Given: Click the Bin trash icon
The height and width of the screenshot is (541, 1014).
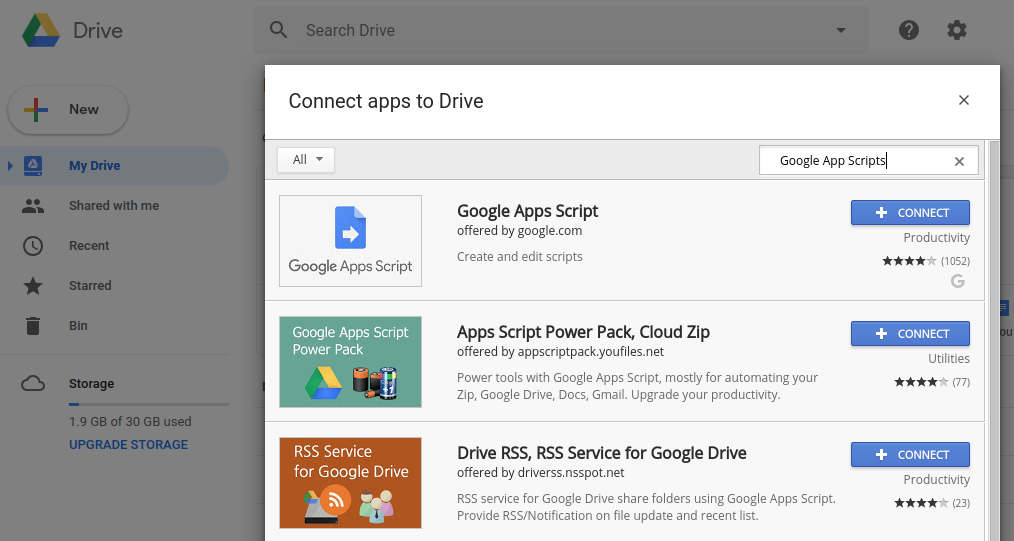Looking at the screenshot, I should [x=33, y=326].
